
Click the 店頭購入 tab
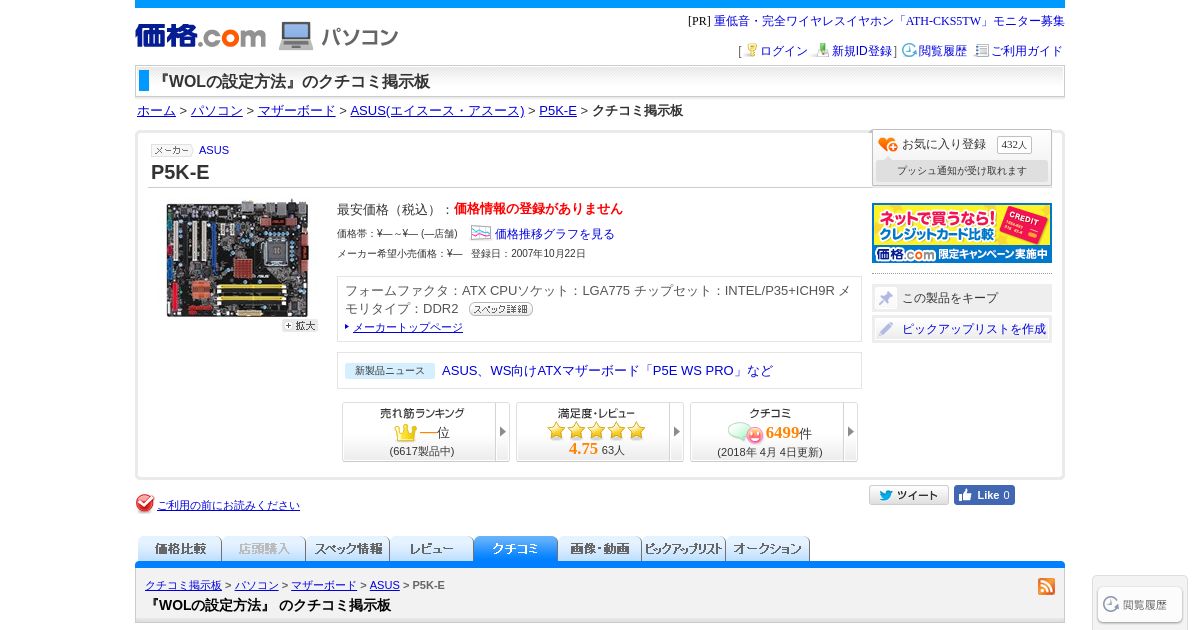tap(264, 549)
